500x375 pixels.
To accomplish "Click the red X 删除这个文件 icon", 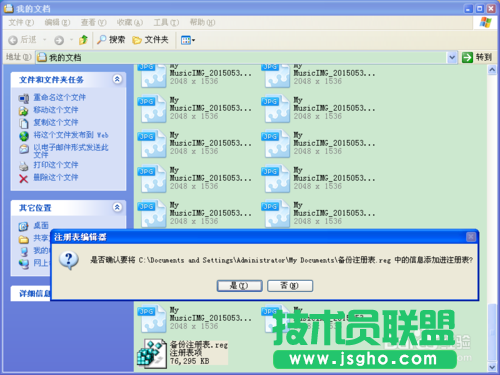I will click(x=23, y=179).
